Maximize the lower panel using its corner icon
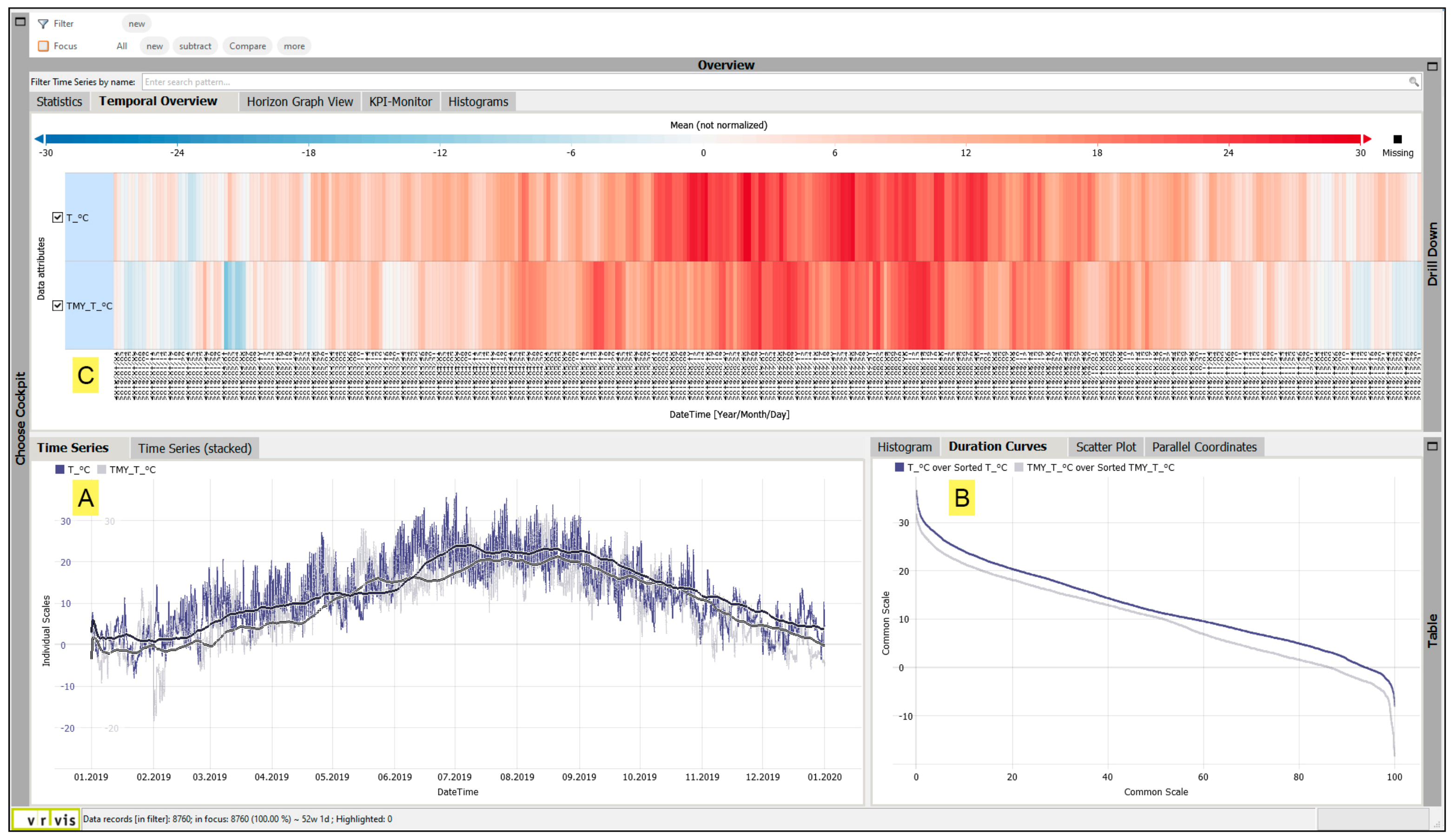 click(x=1432, y=446)
